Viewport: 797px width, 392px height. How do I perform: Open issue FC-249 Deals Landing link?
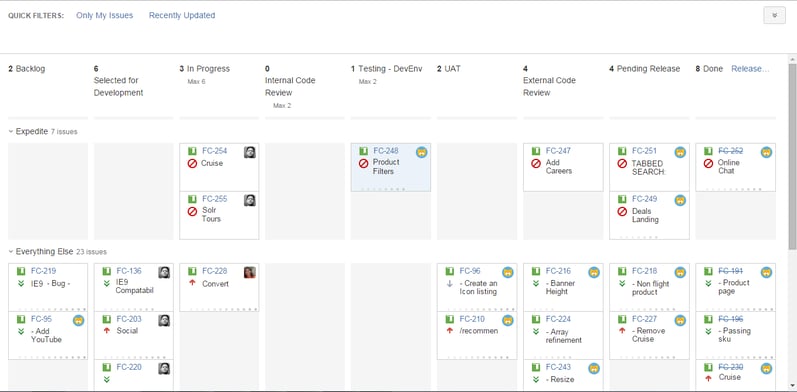(x=645, y=199)
